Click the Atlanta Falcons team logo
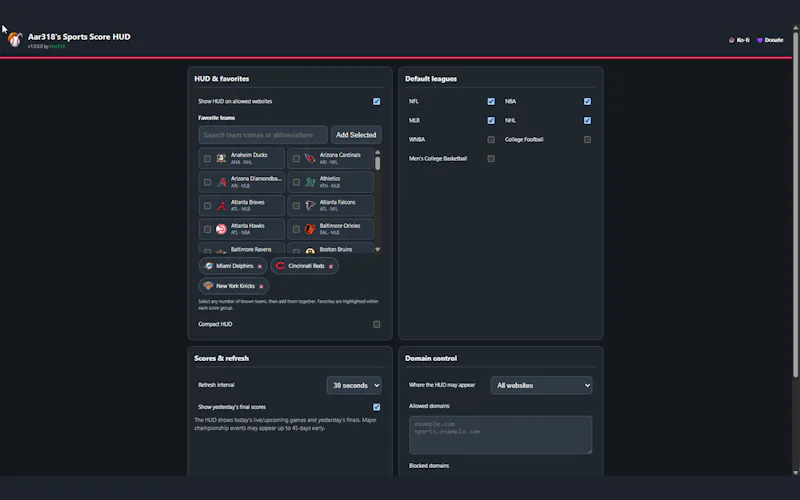The width and height of the screenshot is (800, 500). [310, 206]
